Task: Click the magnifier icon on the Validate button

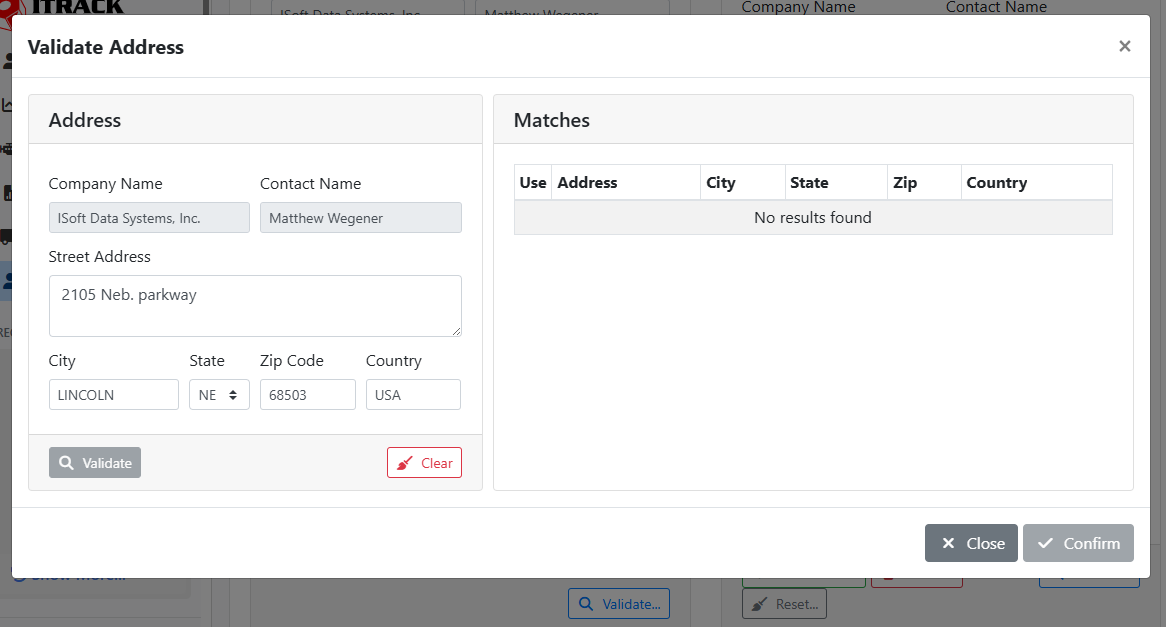Action: pos(64,462)
